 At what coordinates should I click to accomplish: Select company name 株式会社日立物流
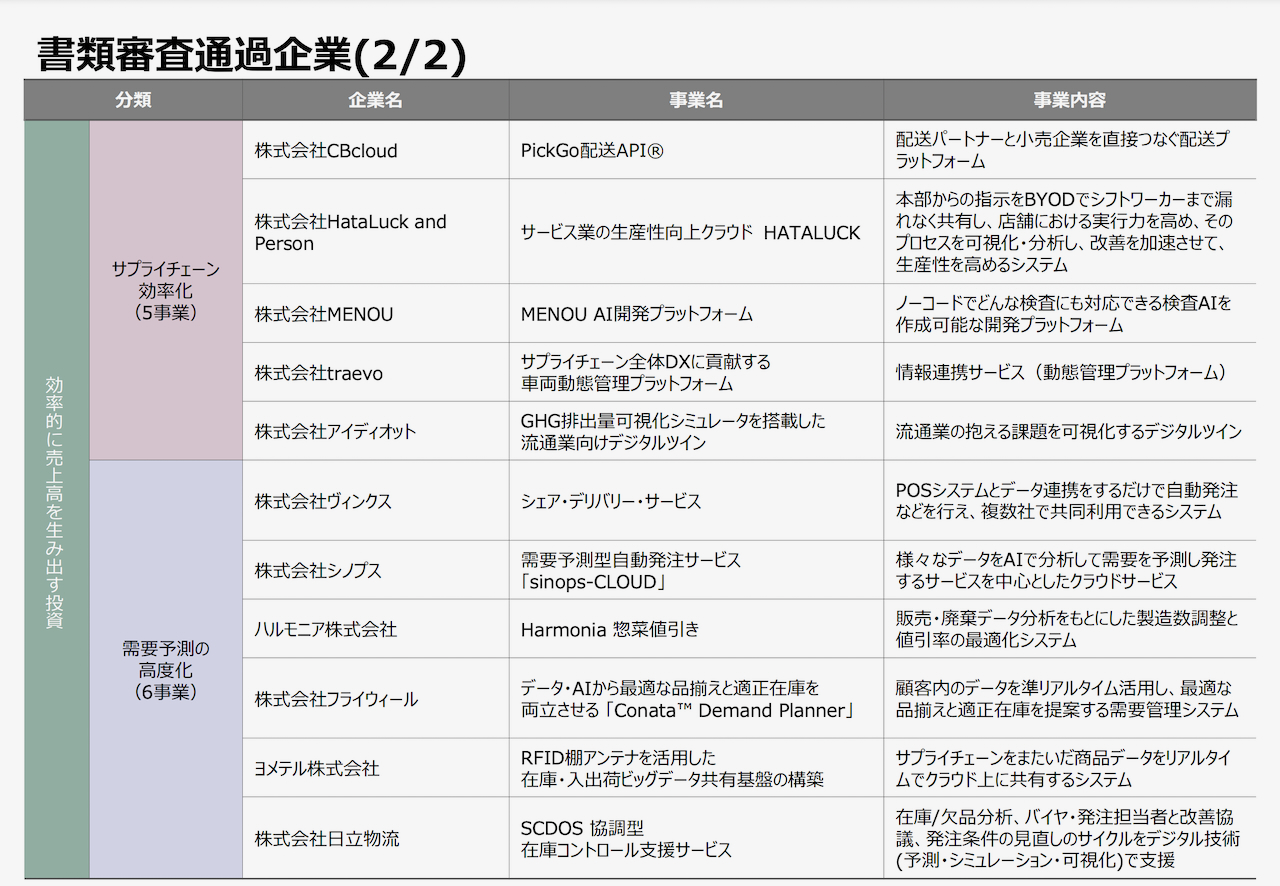(x=327, y=838)
